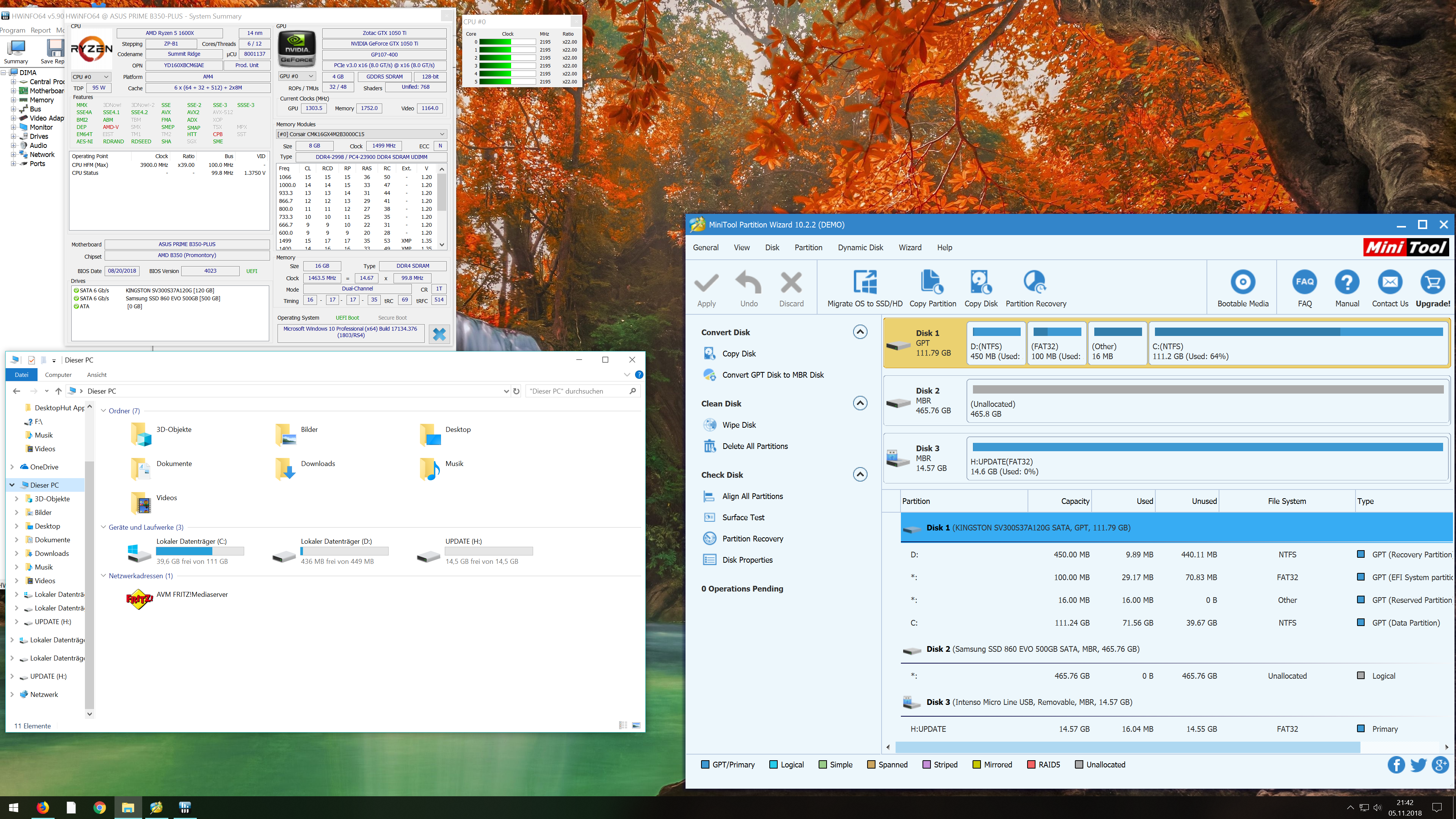Open the CPU #0 selector dropdown
Viewport: 1456px width, 819px height.
91,77
